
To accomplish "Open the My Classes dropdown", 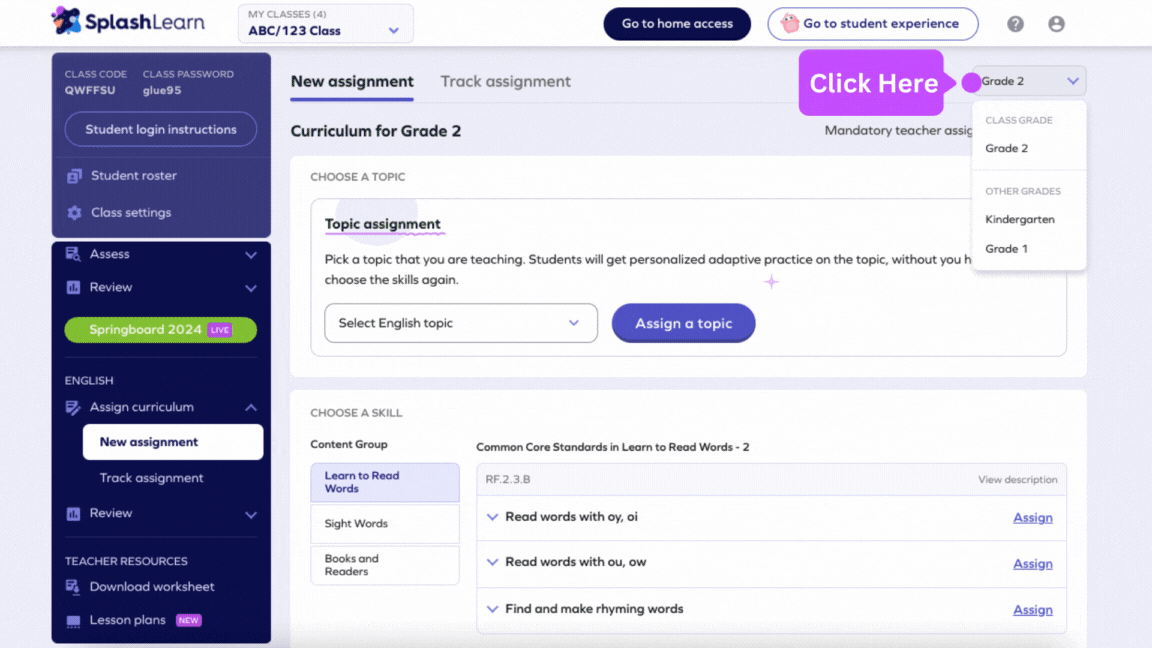I will (325, 24).
